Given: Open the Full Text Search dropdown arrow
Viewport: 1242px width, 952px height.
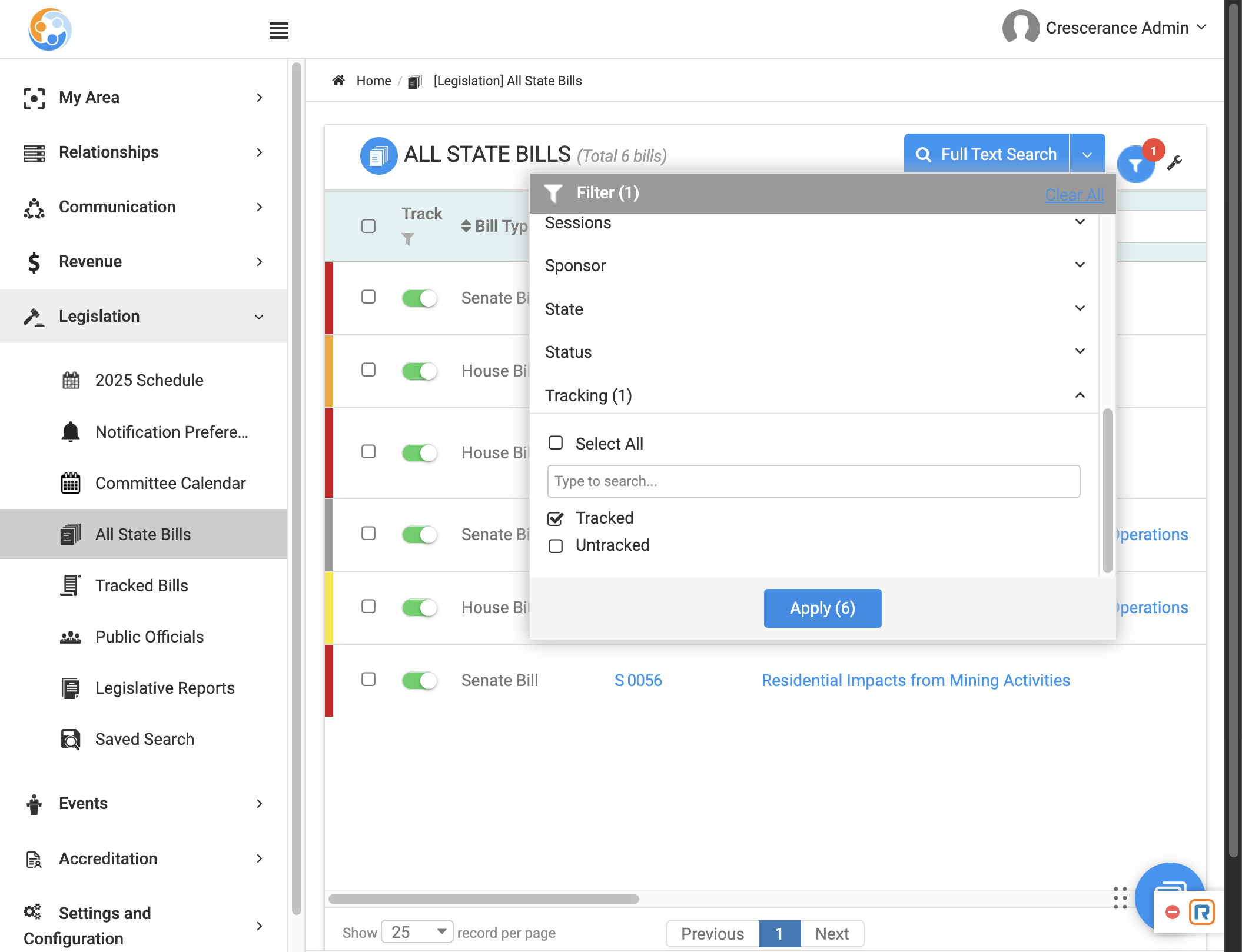Looking at the screenshot, I should pyautogui.click(x=1087, y=155).
